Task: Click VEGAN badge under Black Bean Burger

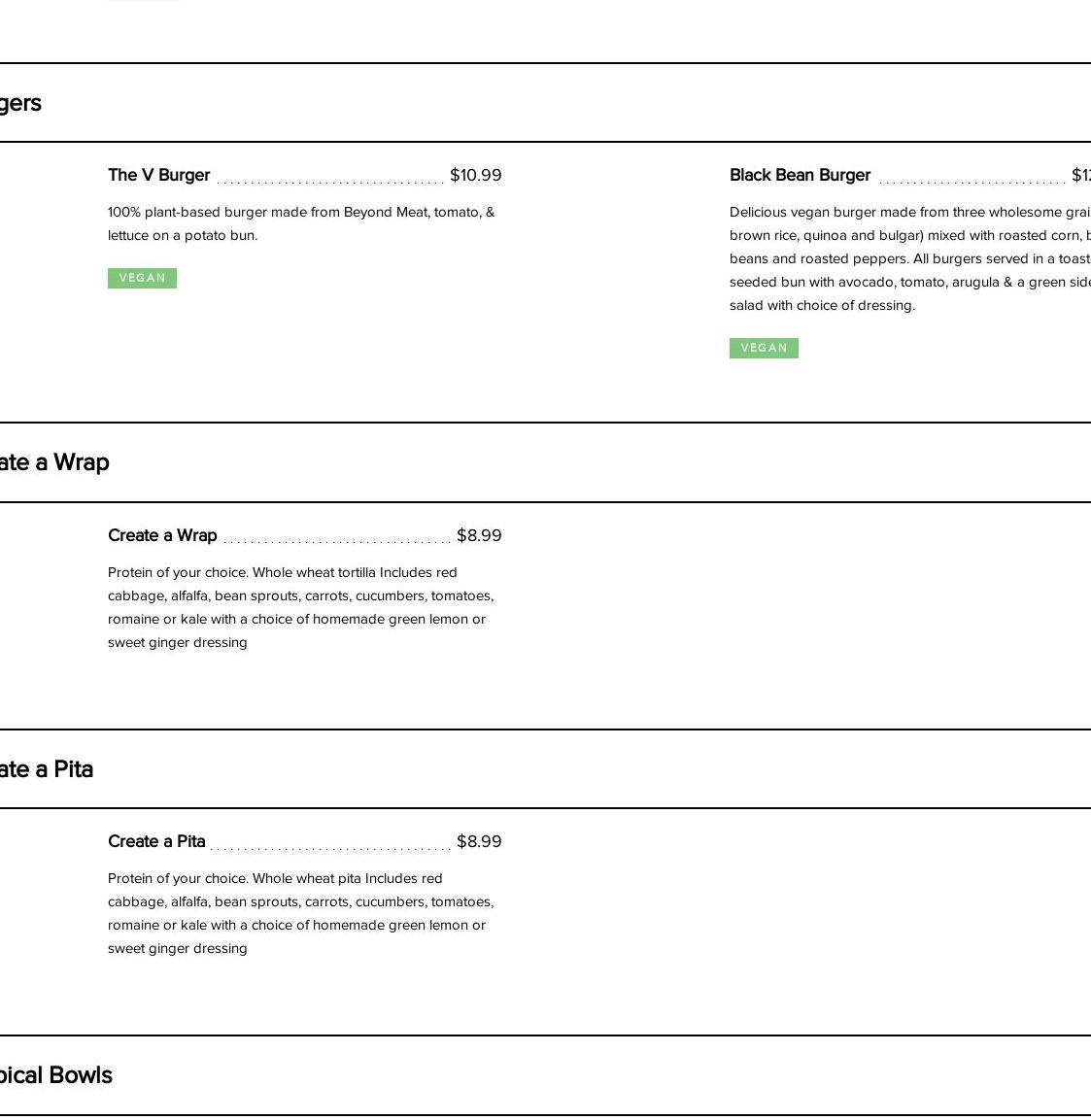Action: (x=764, y=348)
